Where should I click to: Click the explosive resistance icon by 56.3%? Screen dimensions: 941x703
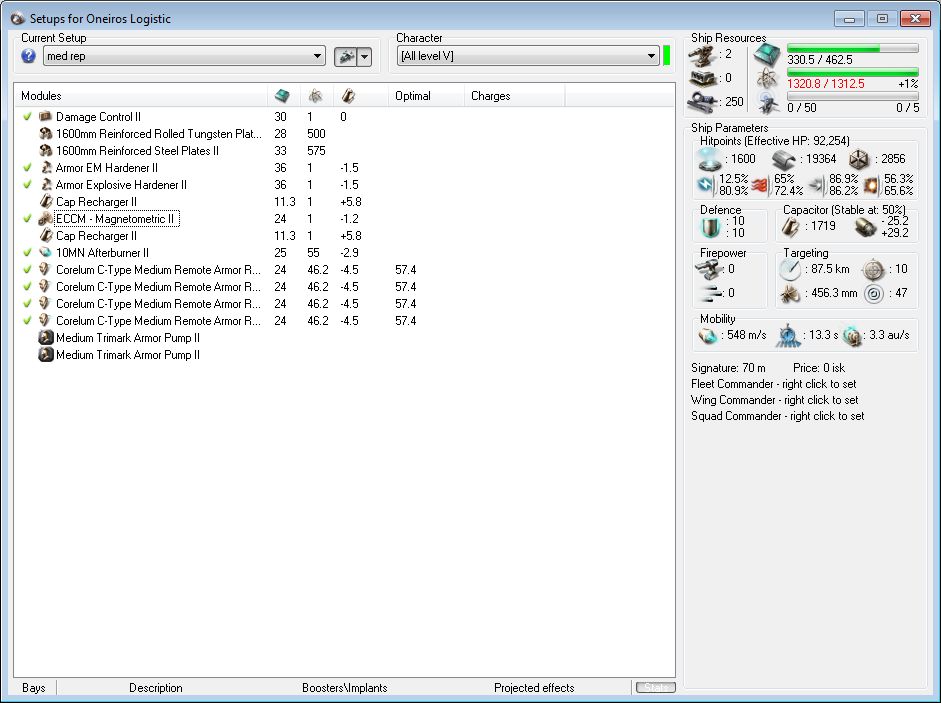point(871,186)
